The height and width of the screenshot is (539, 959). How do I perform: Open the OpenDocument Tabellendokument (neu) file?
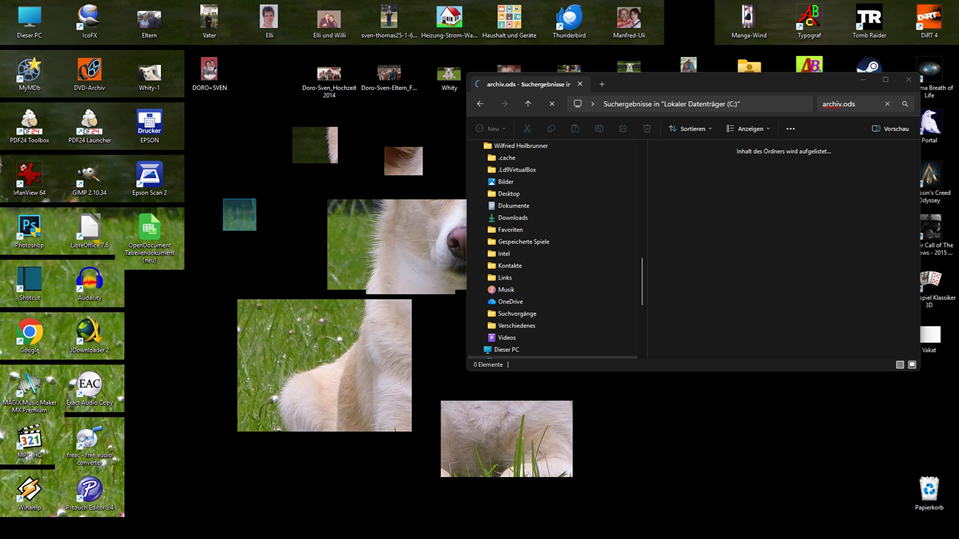(149, 239)
